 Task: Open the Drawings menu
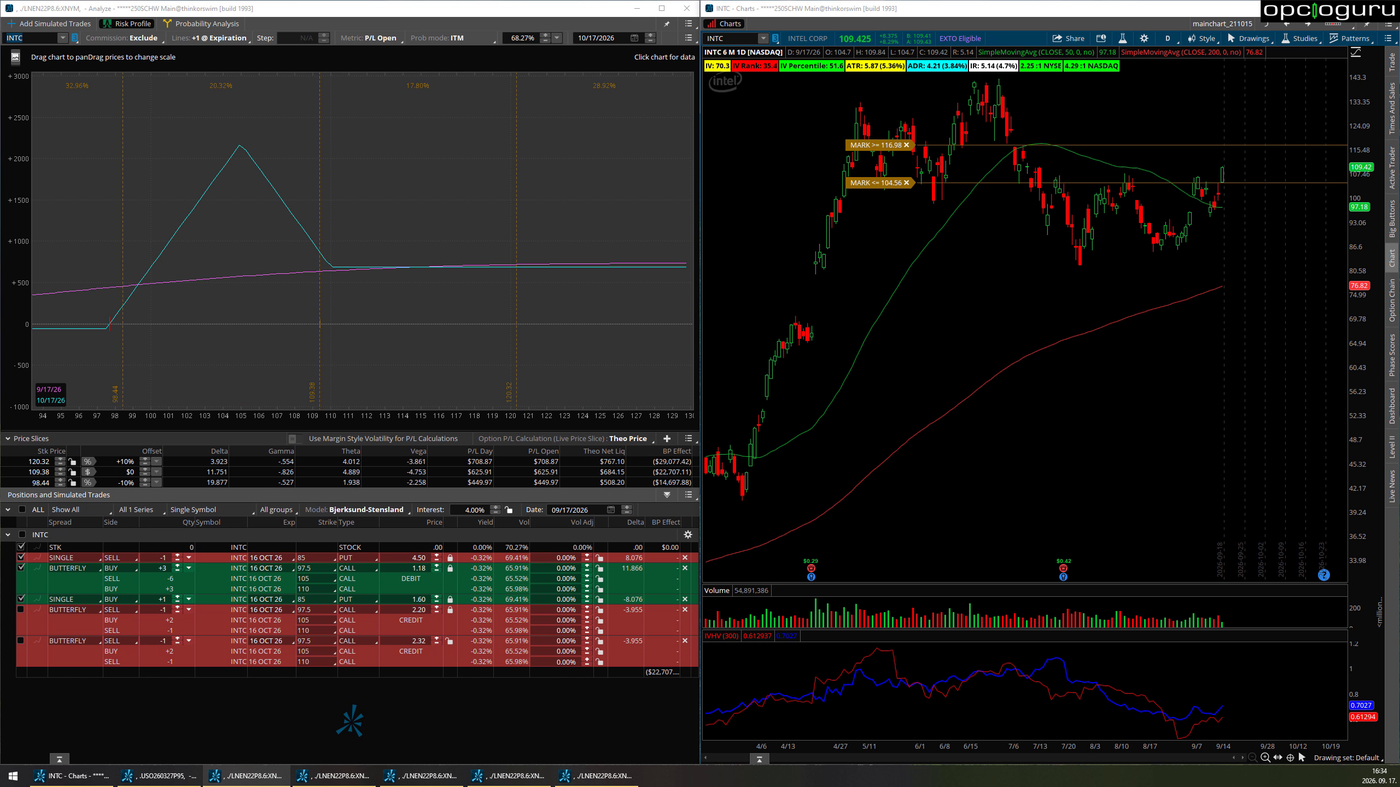tap(1248, 39)
